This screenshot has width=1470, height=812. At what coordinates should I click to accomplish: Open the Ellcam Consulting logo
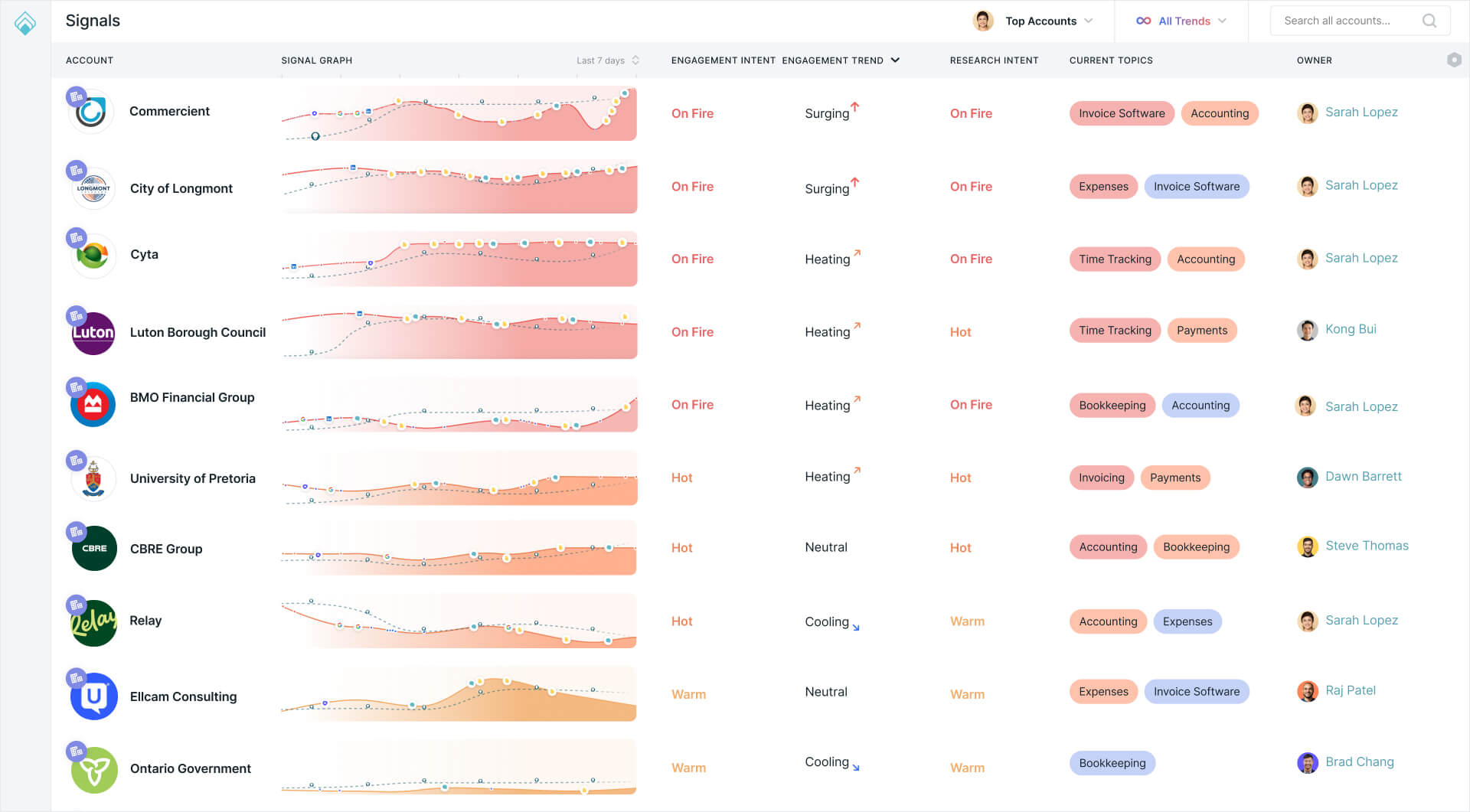[x=93, y=696]
